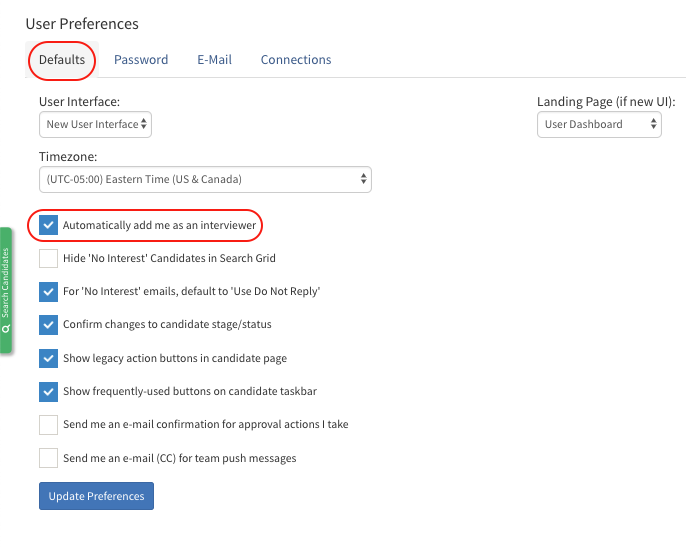Enable Hide 'No Interest' Candidates in Search Grid
Screen dimensions: 686x547
pos(48,258)
